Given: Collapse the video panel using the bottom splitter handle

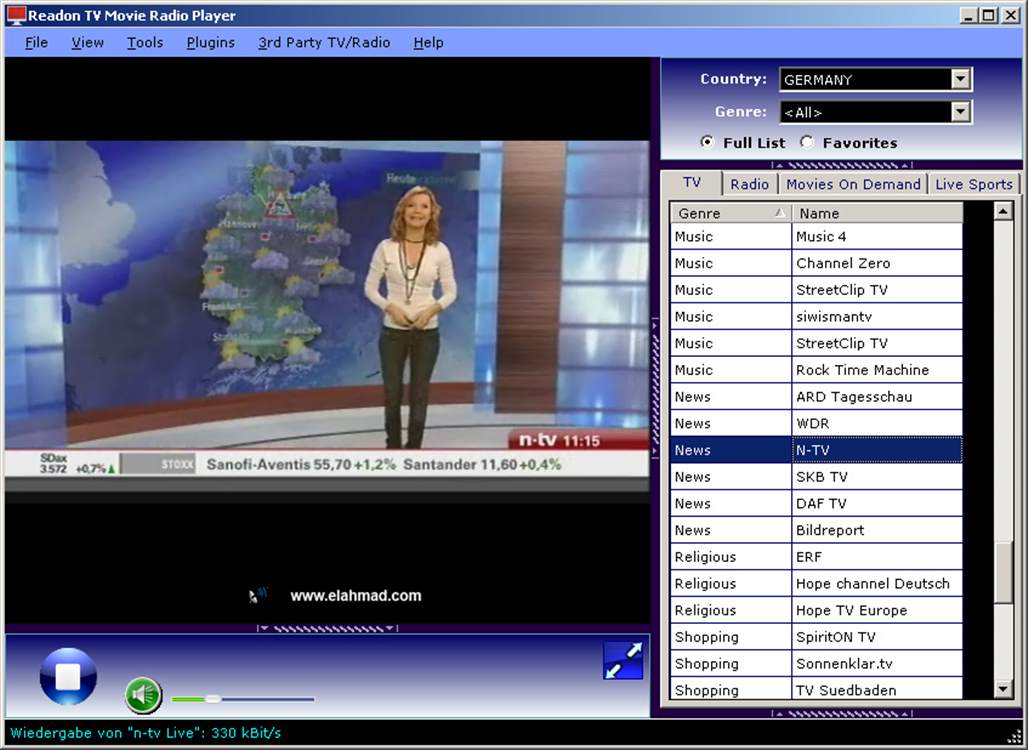Looking at the screenshot, I should coord(326,629).
